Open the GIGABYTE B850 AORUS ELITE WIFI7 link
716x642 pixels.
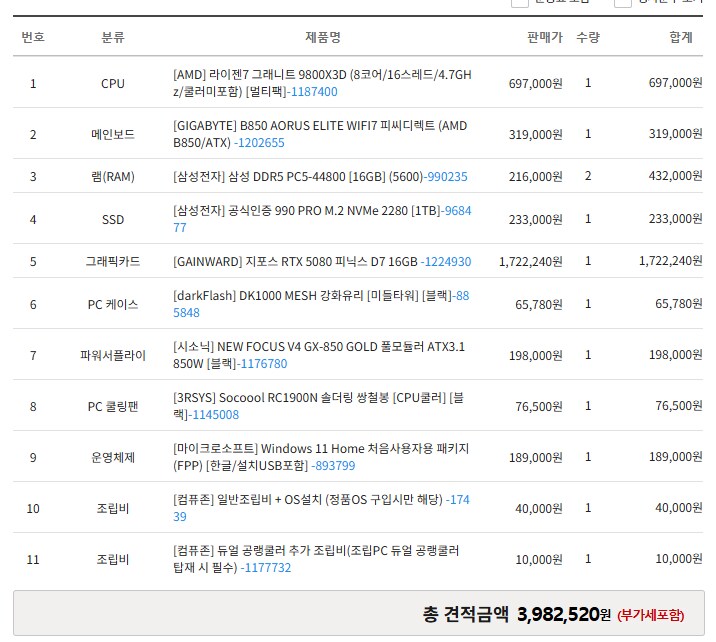(x=320, y=134)
